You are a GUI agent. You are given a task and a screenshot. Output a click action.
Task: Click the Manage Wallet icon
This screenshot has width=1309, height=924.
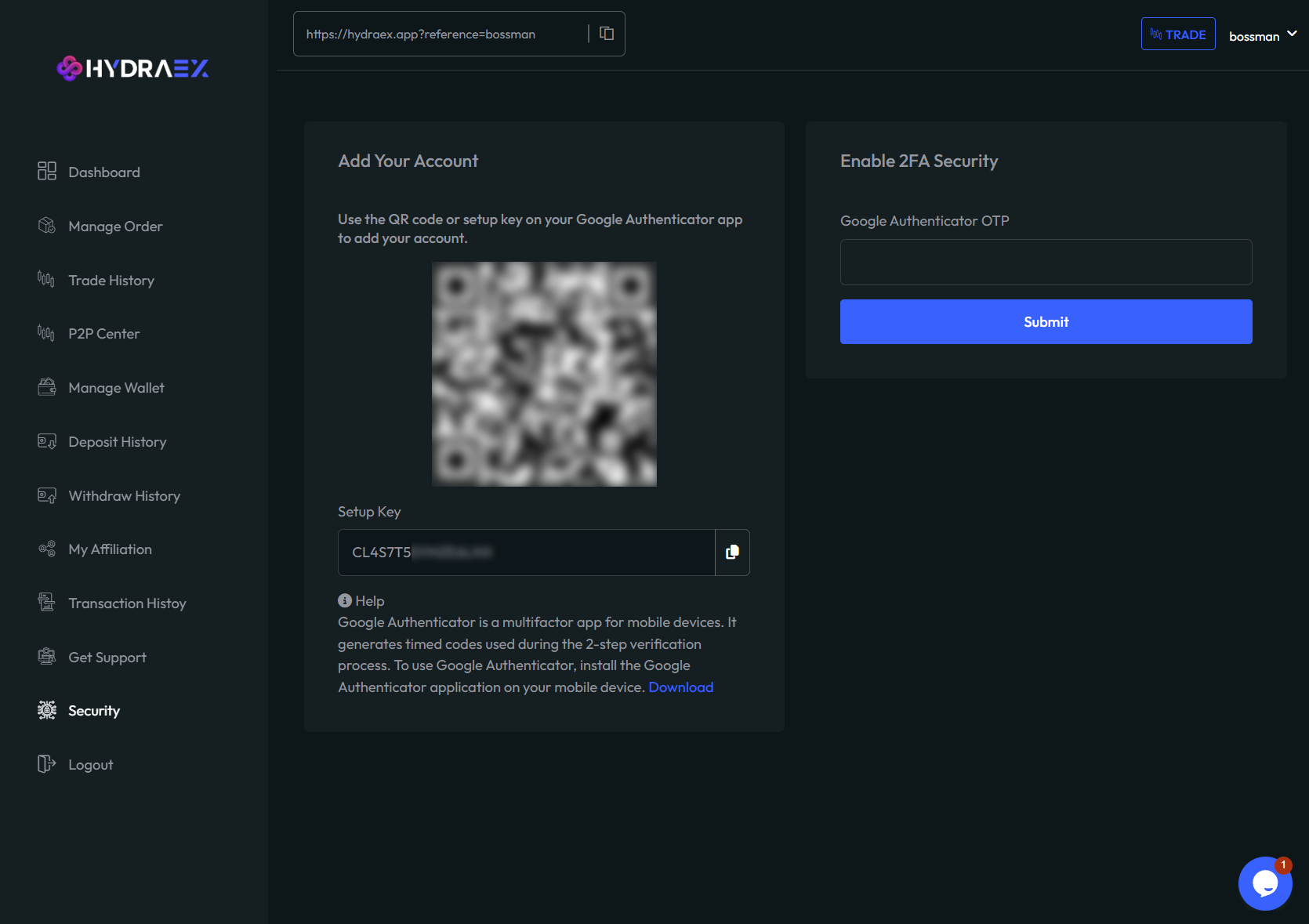47,386
